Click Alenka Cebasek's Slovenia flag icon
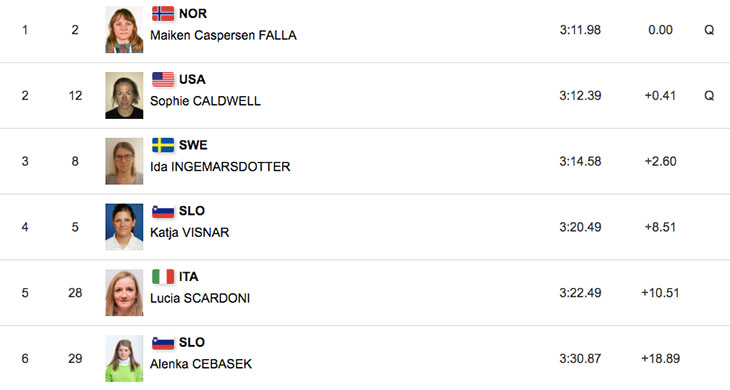730x390 pixels. pos(163,343)
